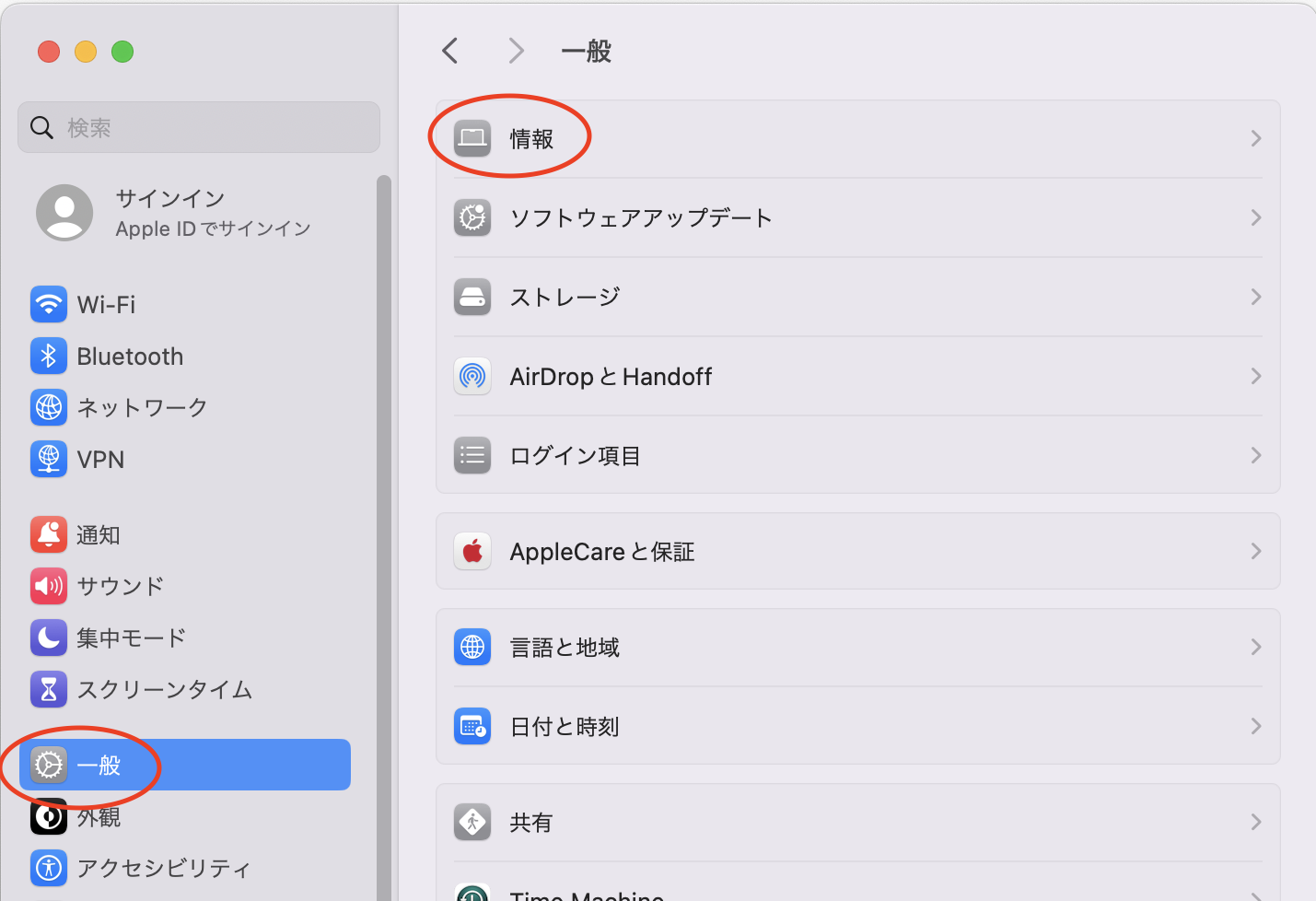Click the ログイン項目 list icon

pyautogui.click(x=472, y=455)
